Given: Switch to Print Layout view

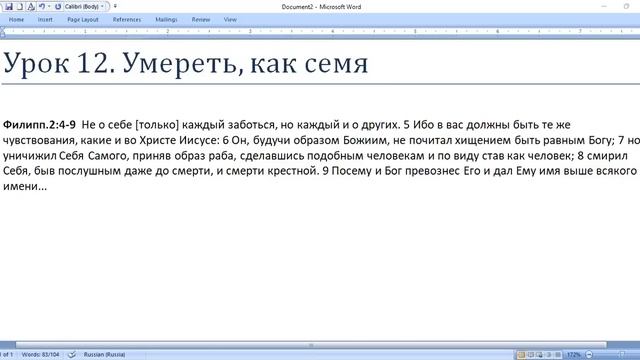Looking at the screenshot, I should point(521,355).
